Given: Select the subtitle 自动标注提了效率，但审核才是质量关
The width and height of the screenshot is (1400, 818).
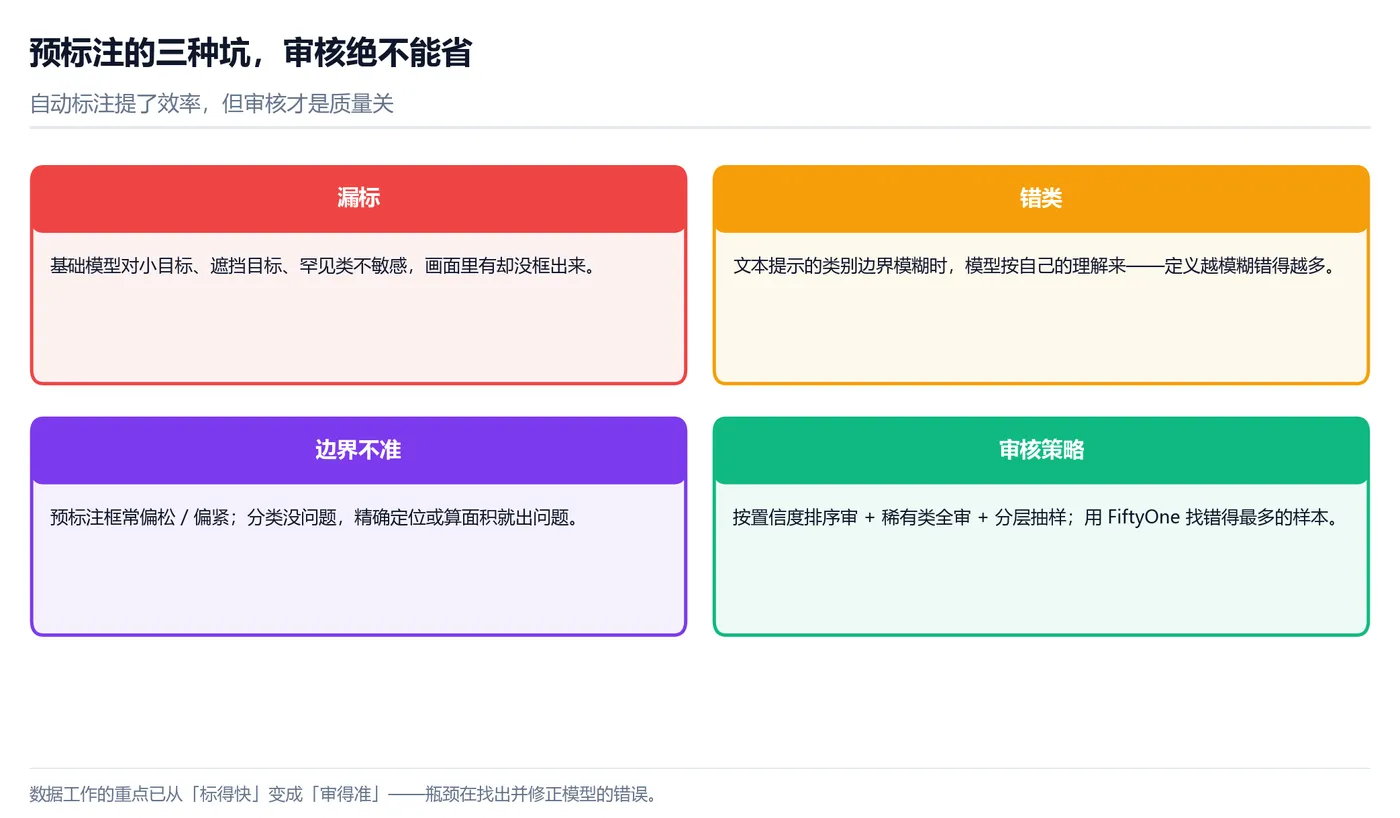Looking at the screenshot, I should coord(212,103).
